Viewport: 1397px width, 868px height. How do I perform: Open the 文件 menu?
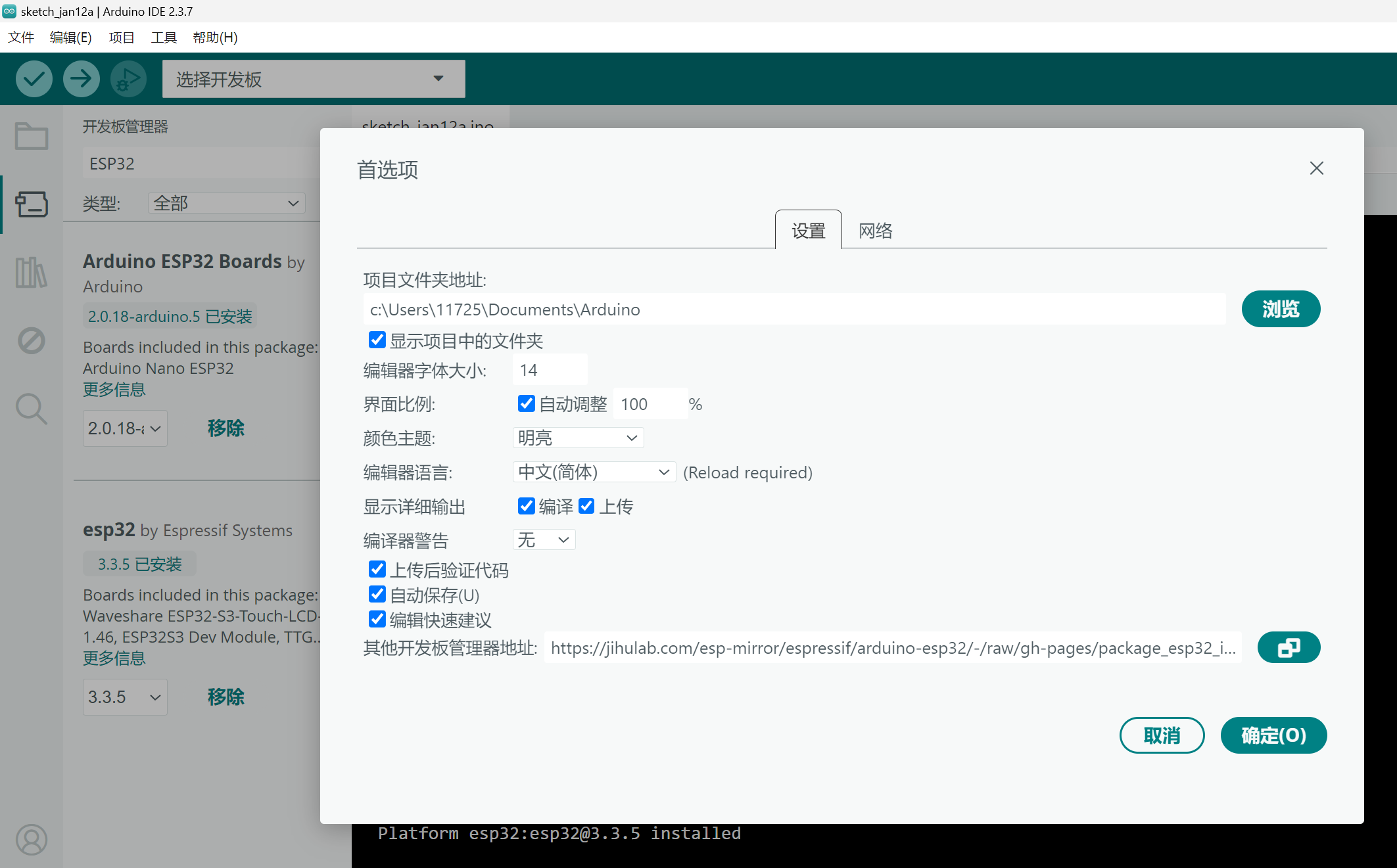pos(21,37)
